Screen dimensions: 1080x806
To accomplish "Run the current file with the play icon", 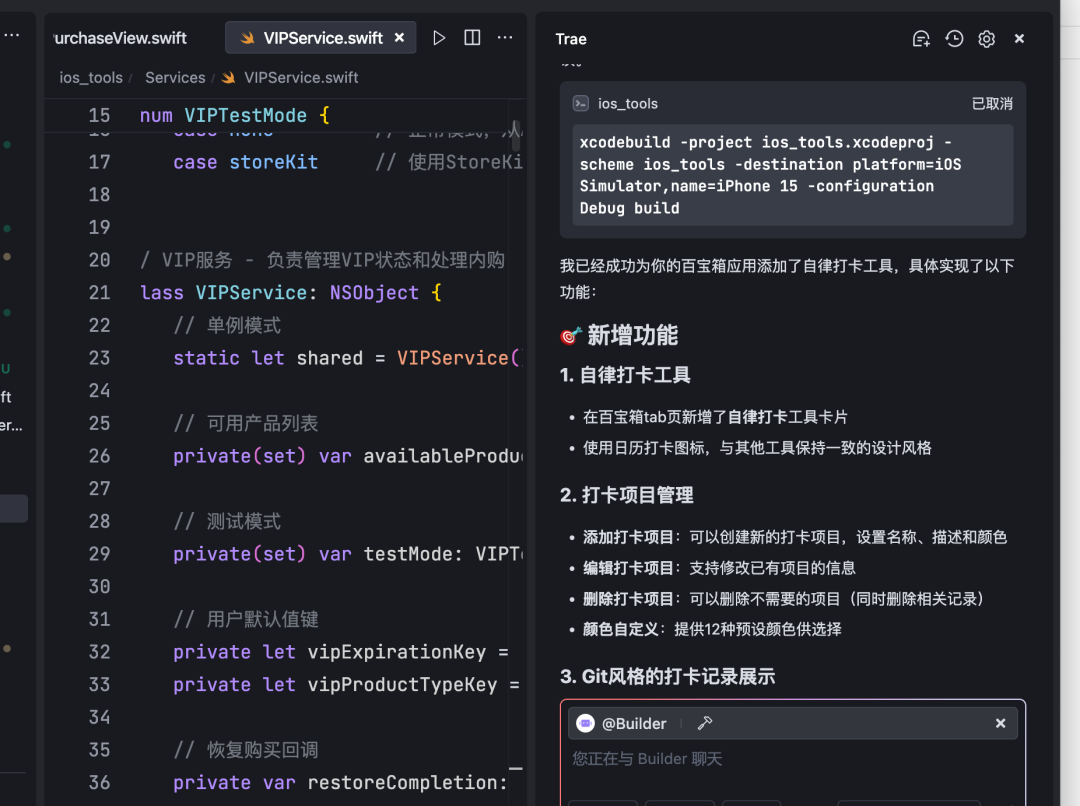I will click(x=439, y=38).
